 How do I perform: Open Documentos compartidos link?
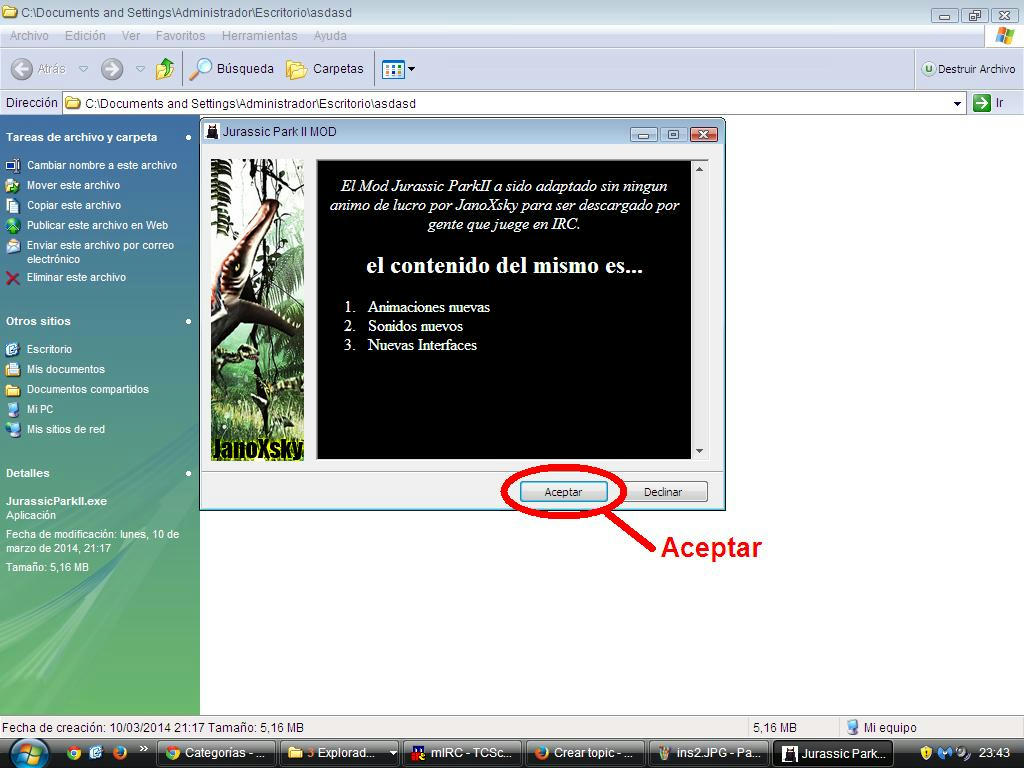pyautogui.click(x=88, y=389)
